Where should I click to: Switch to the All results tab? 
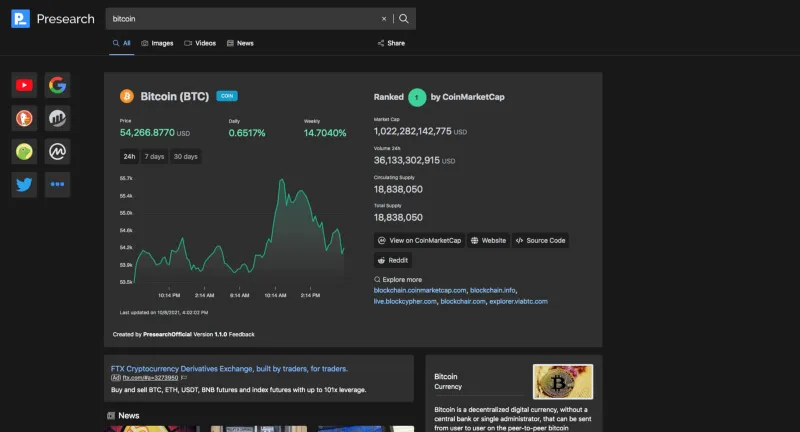pyautogui.click(x=122, y=43)
